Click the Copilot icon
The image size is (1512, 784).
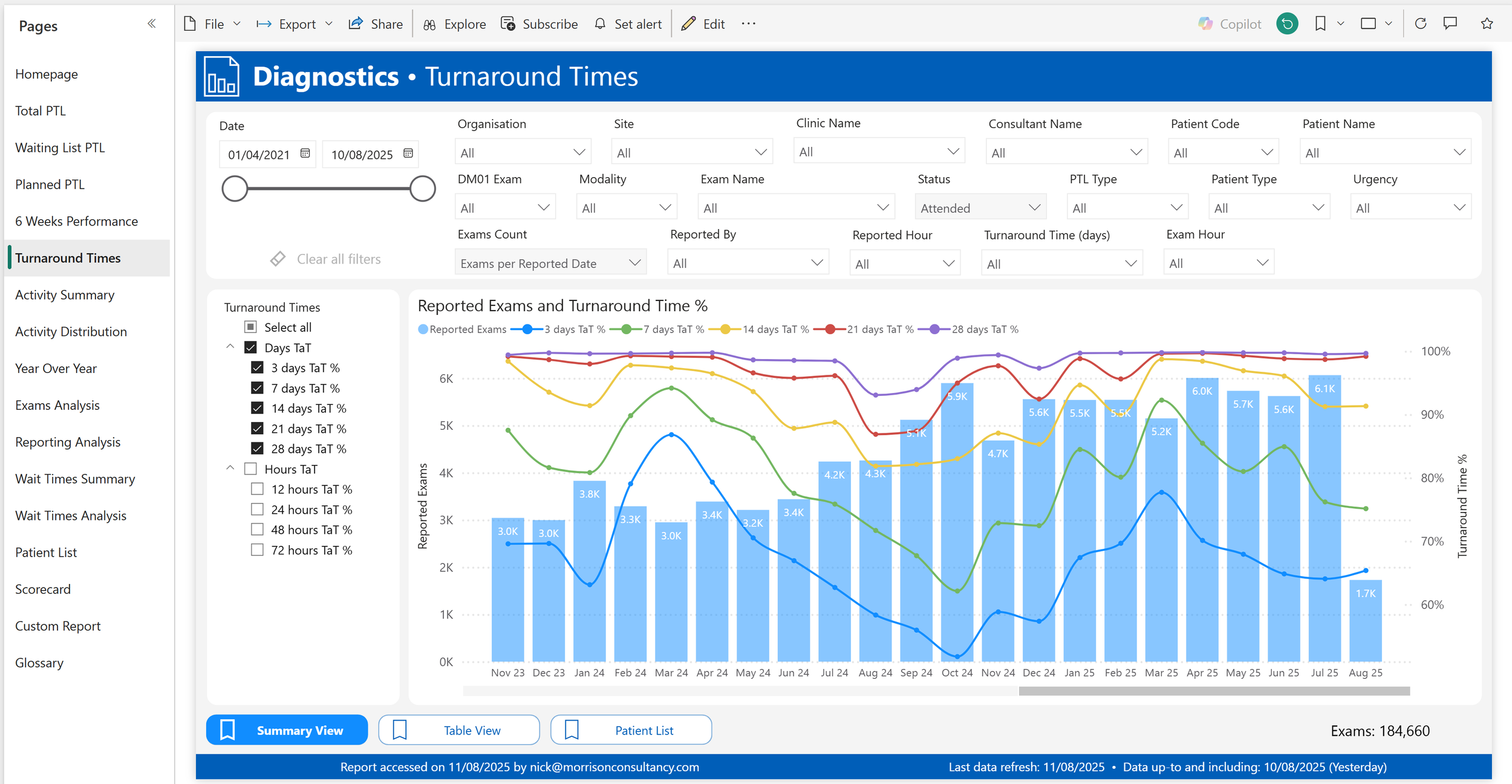[1205, 24]
